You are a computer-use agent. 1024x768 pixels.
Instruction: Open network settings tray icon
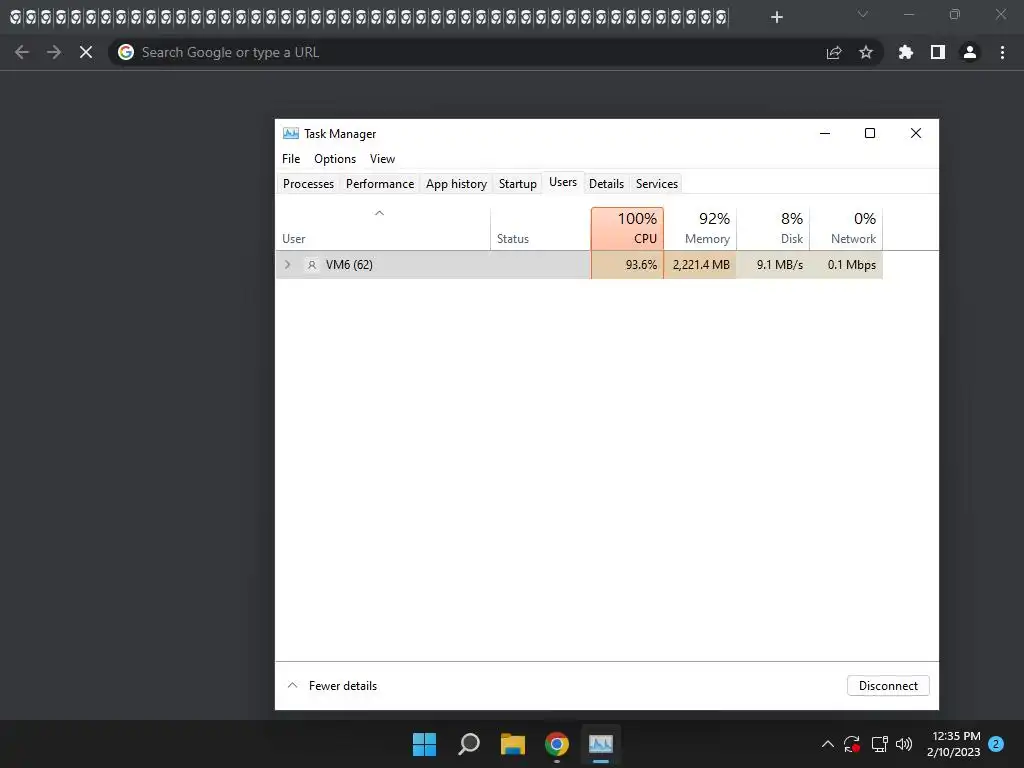tap(880, 744)
